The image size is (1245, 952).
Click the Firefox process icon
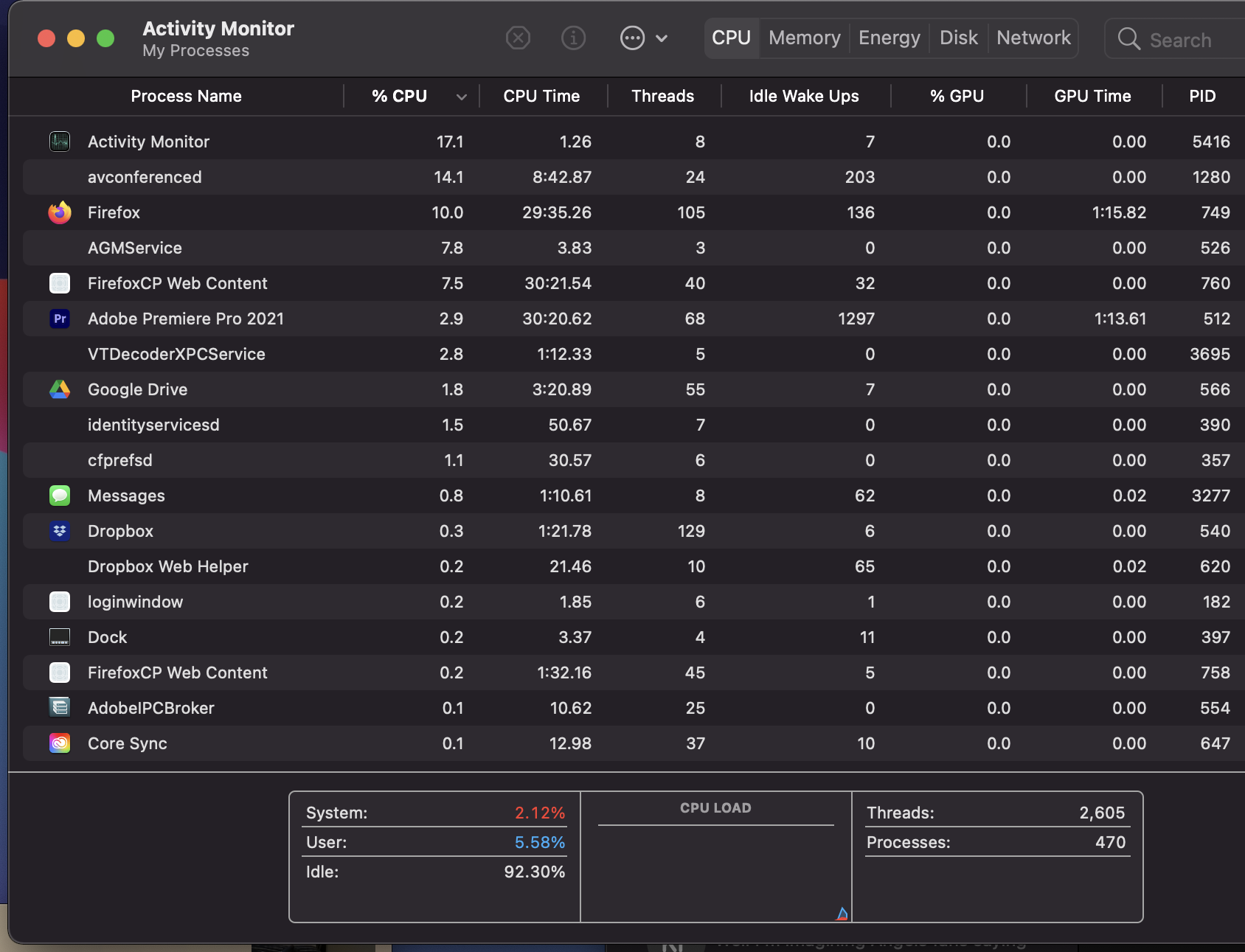pos(60,212)
